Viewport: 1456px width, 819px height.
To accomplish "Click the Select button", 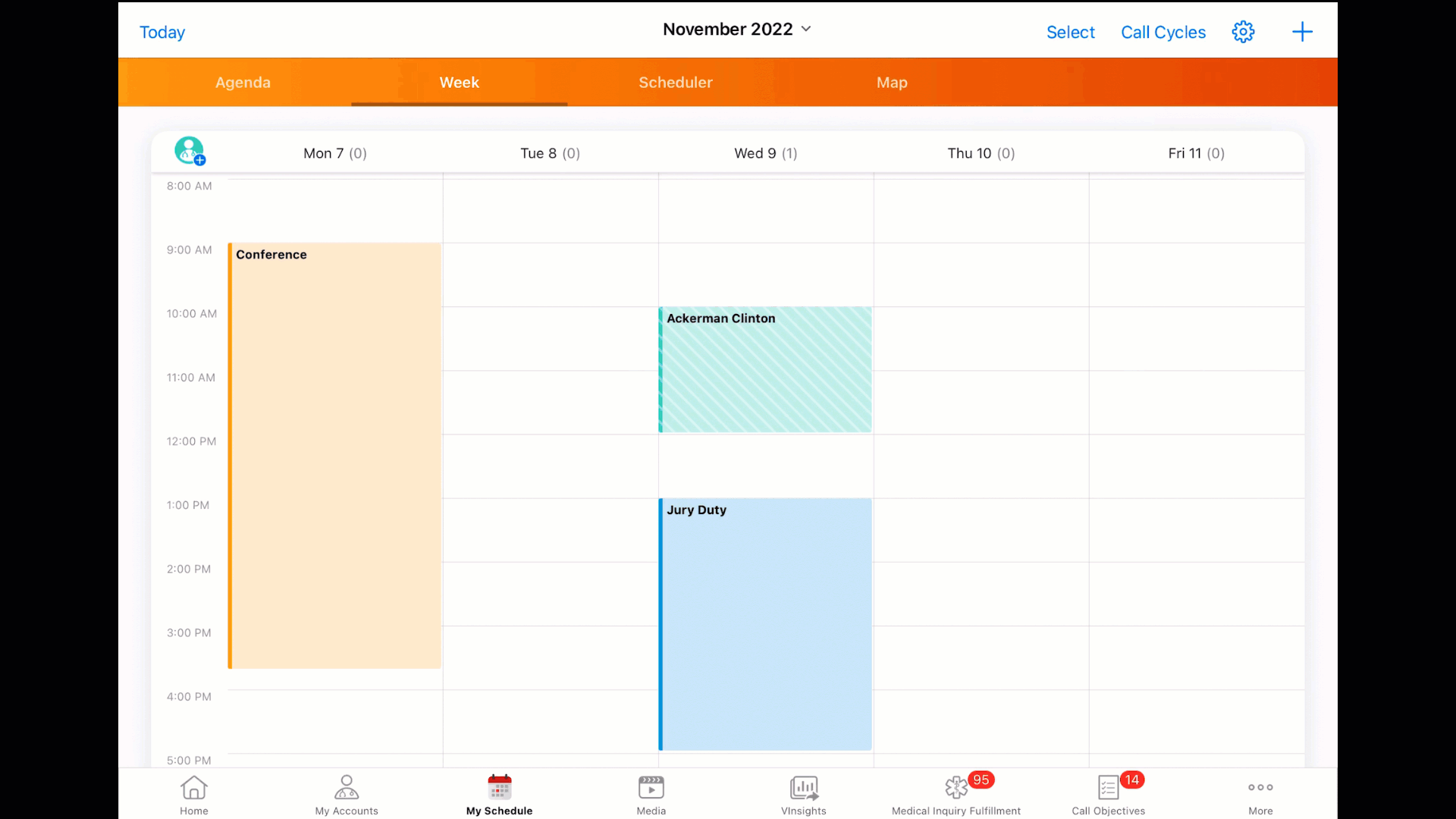I will point(1070,32).
